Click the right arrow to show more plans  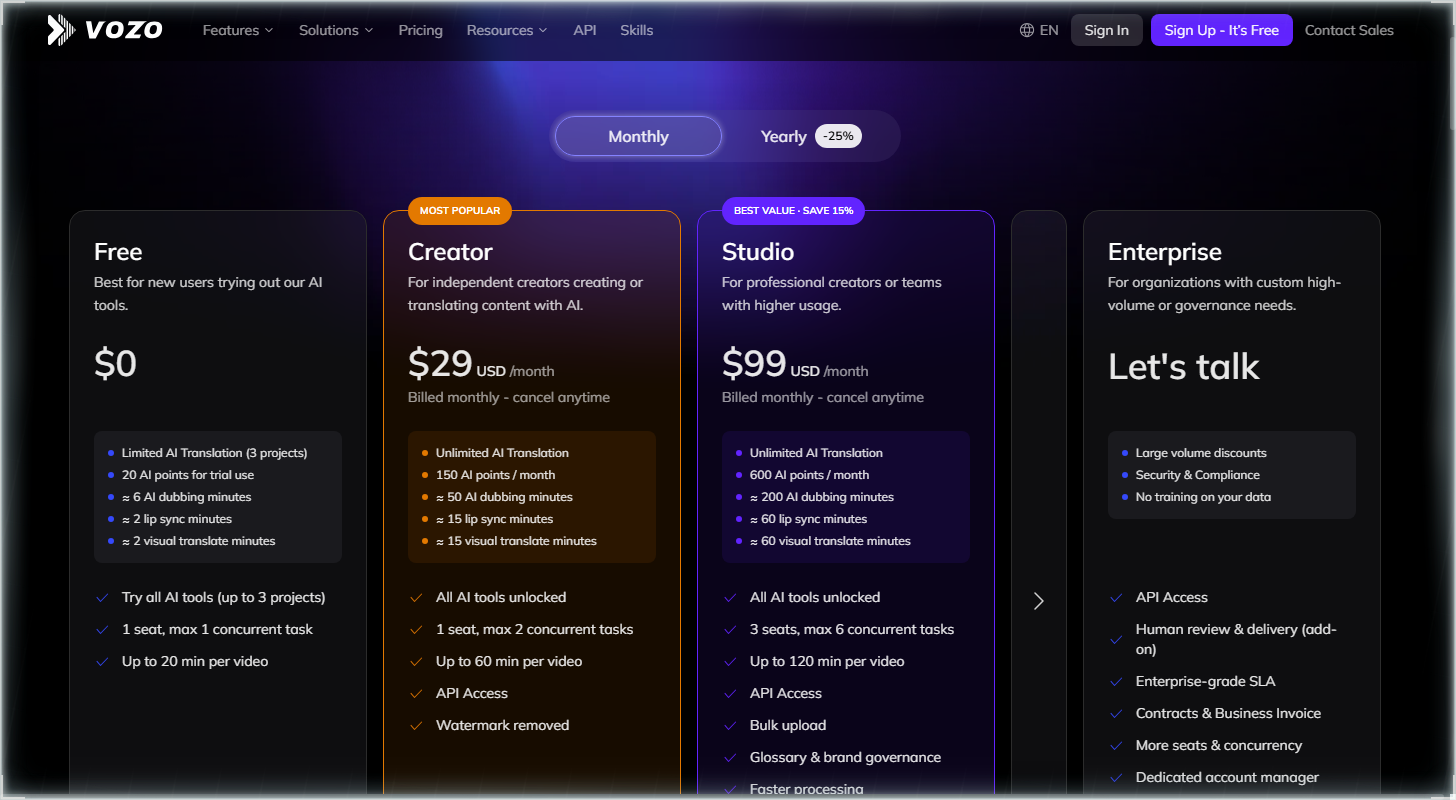pyautogui.click(x=1039, y=601)
